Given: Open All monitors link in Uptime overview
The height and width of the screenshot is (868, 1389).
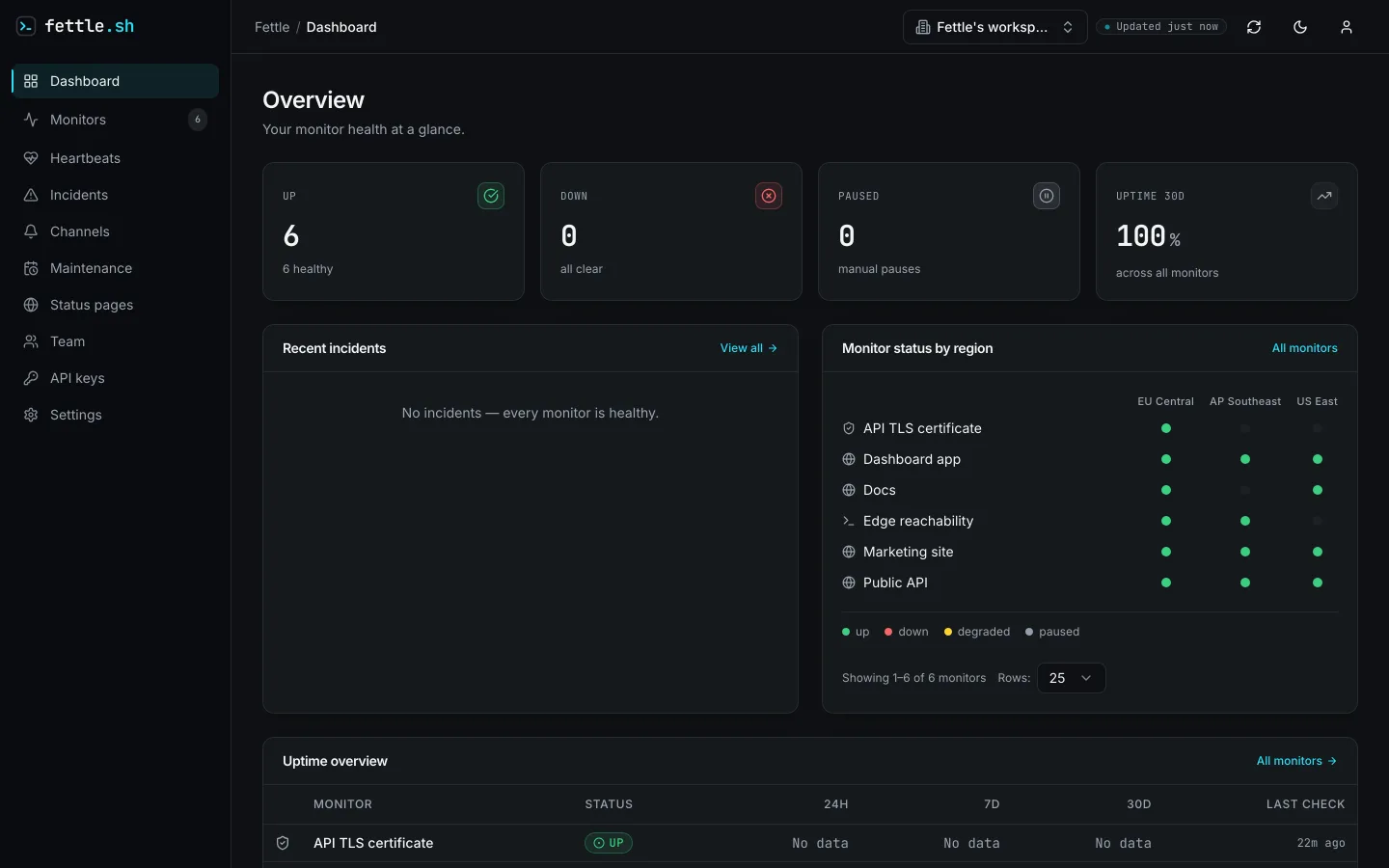Looking at the screenshot, I should pos(1296,761).
